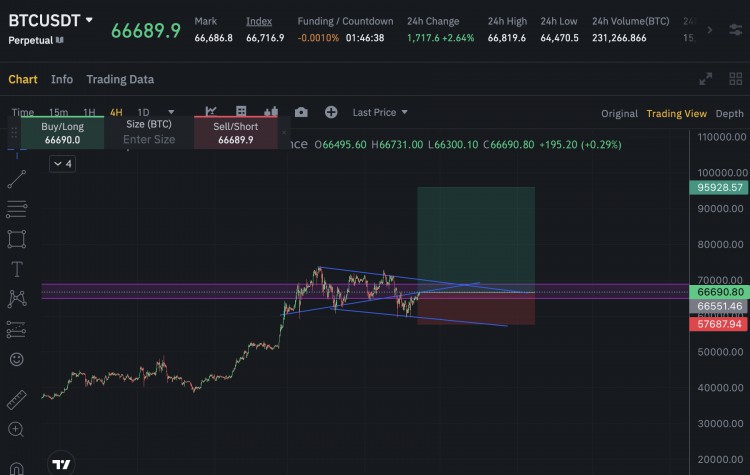Viewport: 750px width, 475px height.
Task: Click the 24h High value 66,819.6
Action: (x=507, y=38)
